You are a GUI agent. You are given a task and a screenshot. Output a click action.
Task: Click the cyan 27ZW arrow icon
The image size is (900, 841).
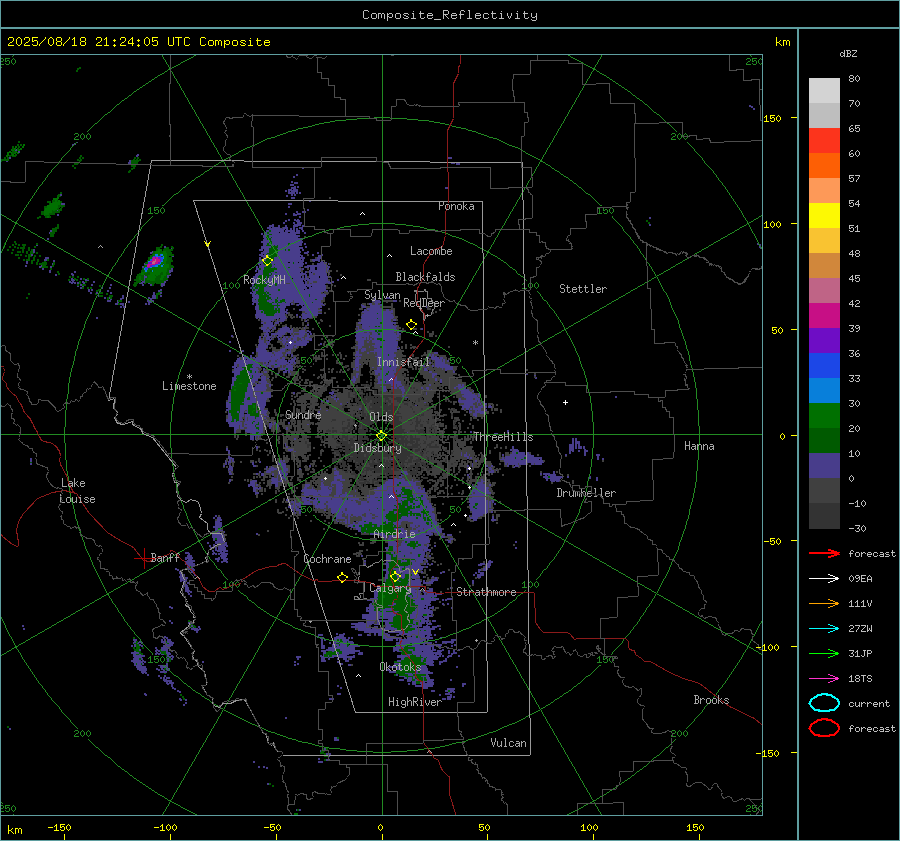824,629
